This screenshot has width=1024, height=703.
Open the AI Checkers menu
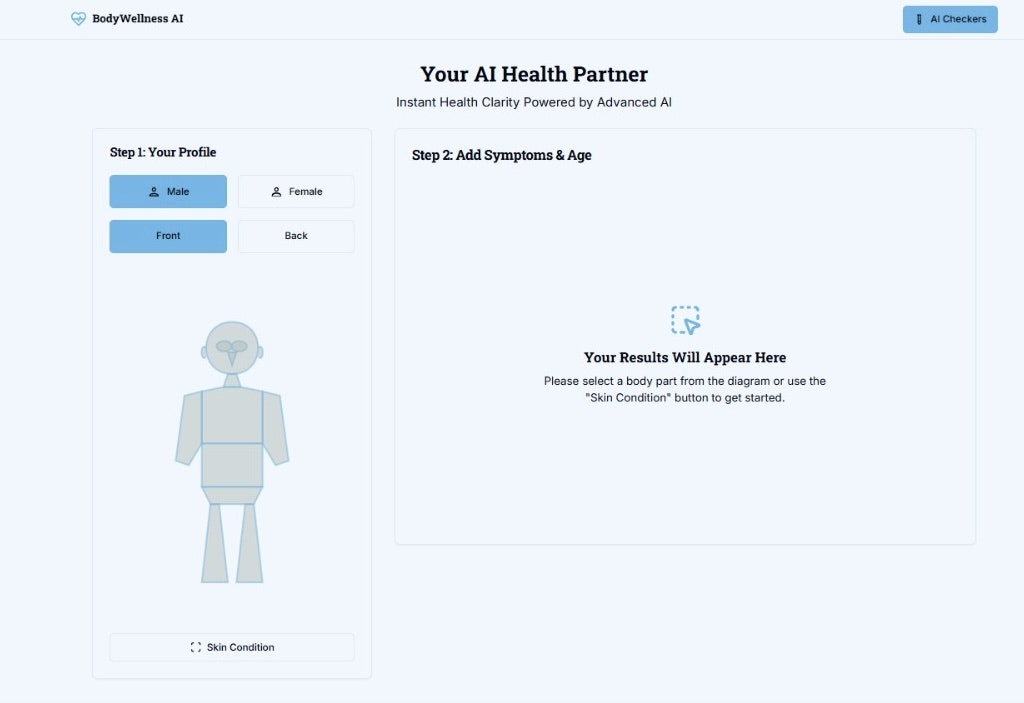[950, 19]
